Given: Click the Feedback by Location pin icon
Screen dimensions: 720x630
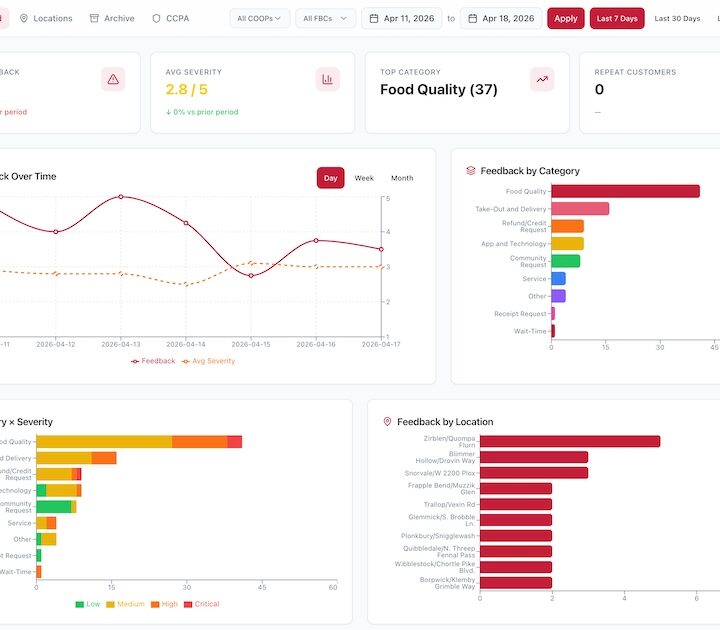Looking at the screenshot, I should click(x=387, y=422).
